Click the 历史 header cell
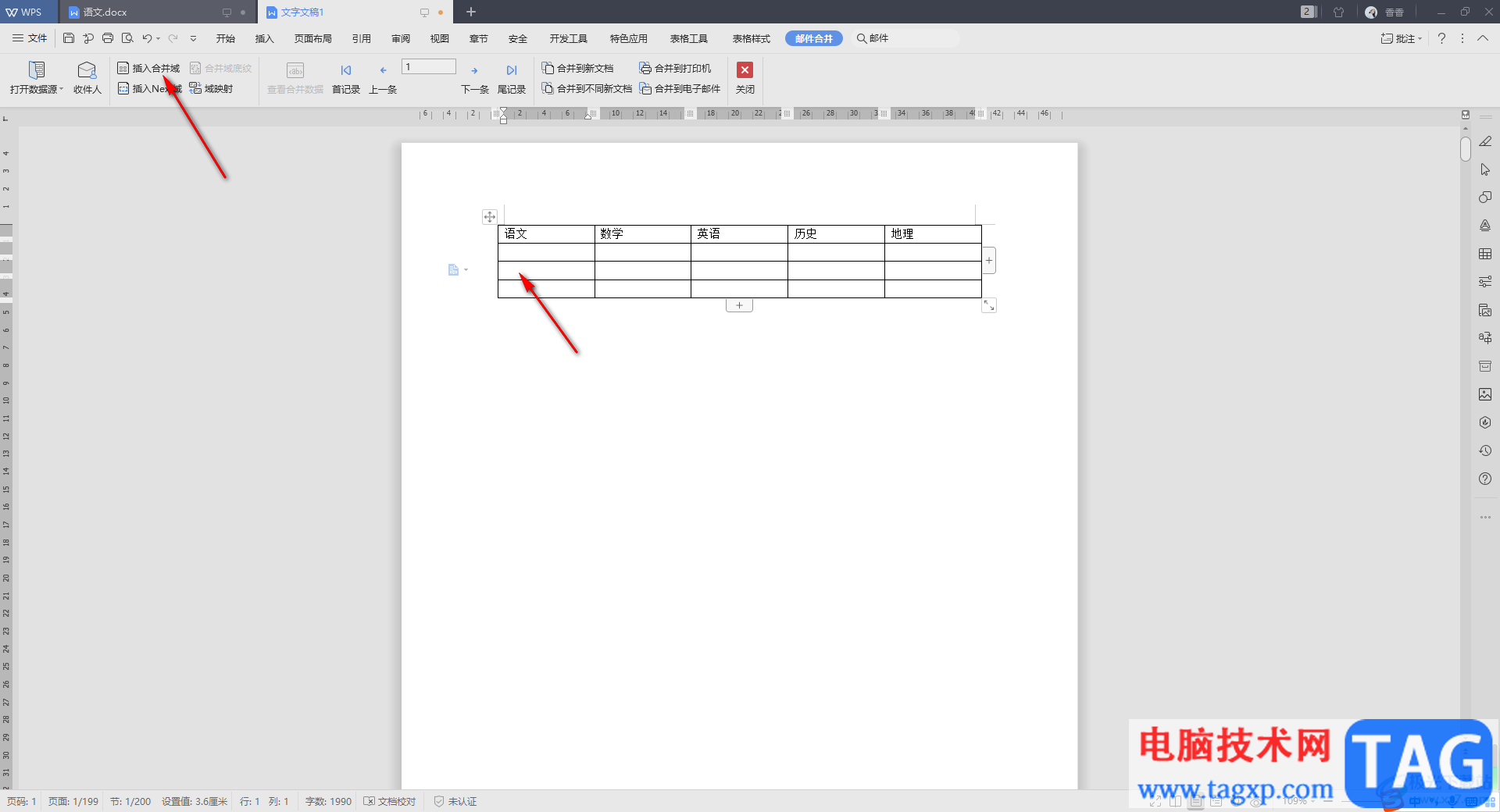Viewport: 1500px width, 812px height. click(x=836, y=233)
